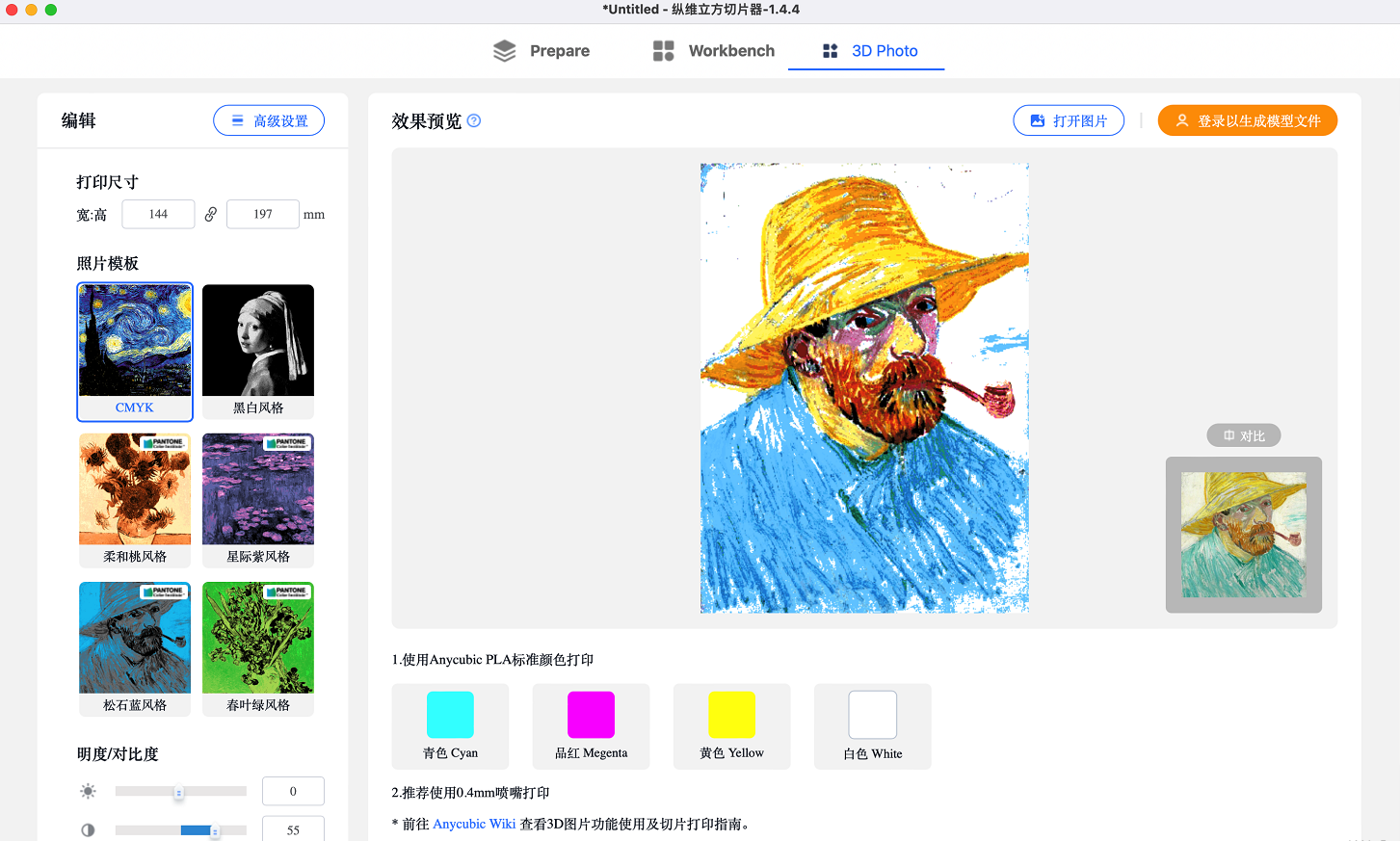Image resolution: width=1400 pixels, height=841 pixels.
Task: Select the 3D Photo tab
Action: (869, 50)
